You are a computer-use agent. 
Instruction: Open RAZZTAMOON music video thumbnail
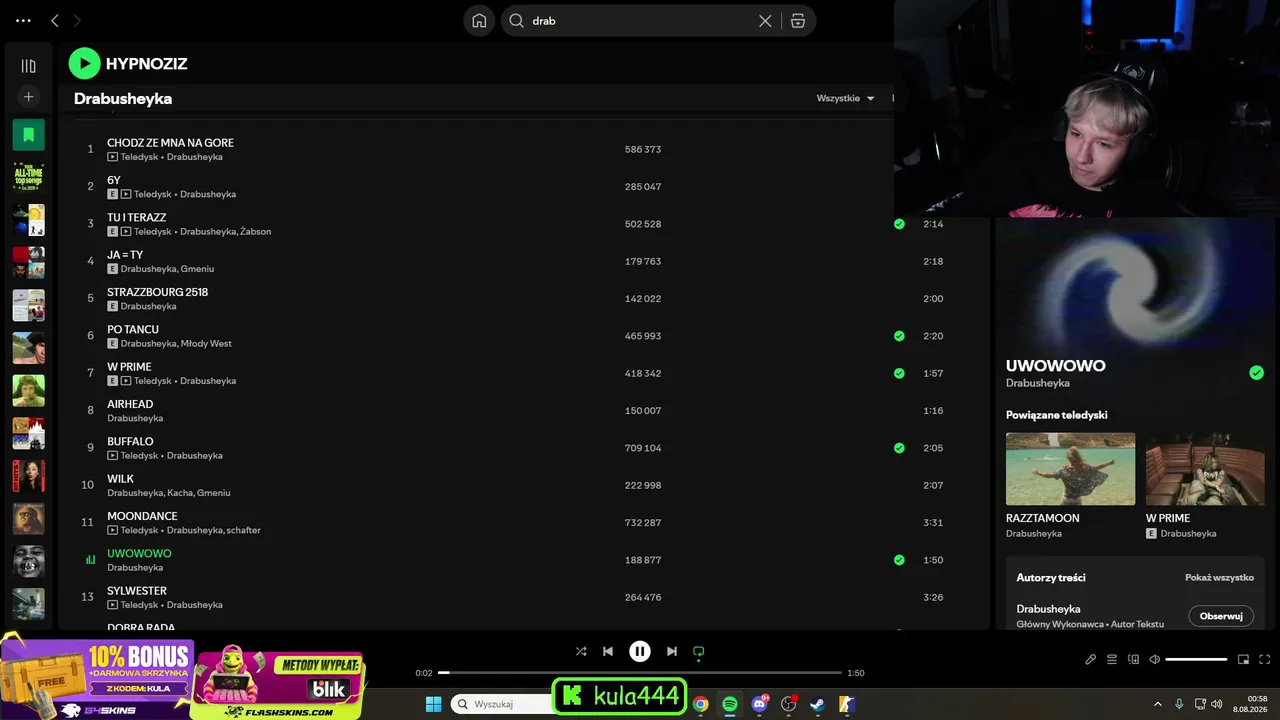pos(1070,469)
